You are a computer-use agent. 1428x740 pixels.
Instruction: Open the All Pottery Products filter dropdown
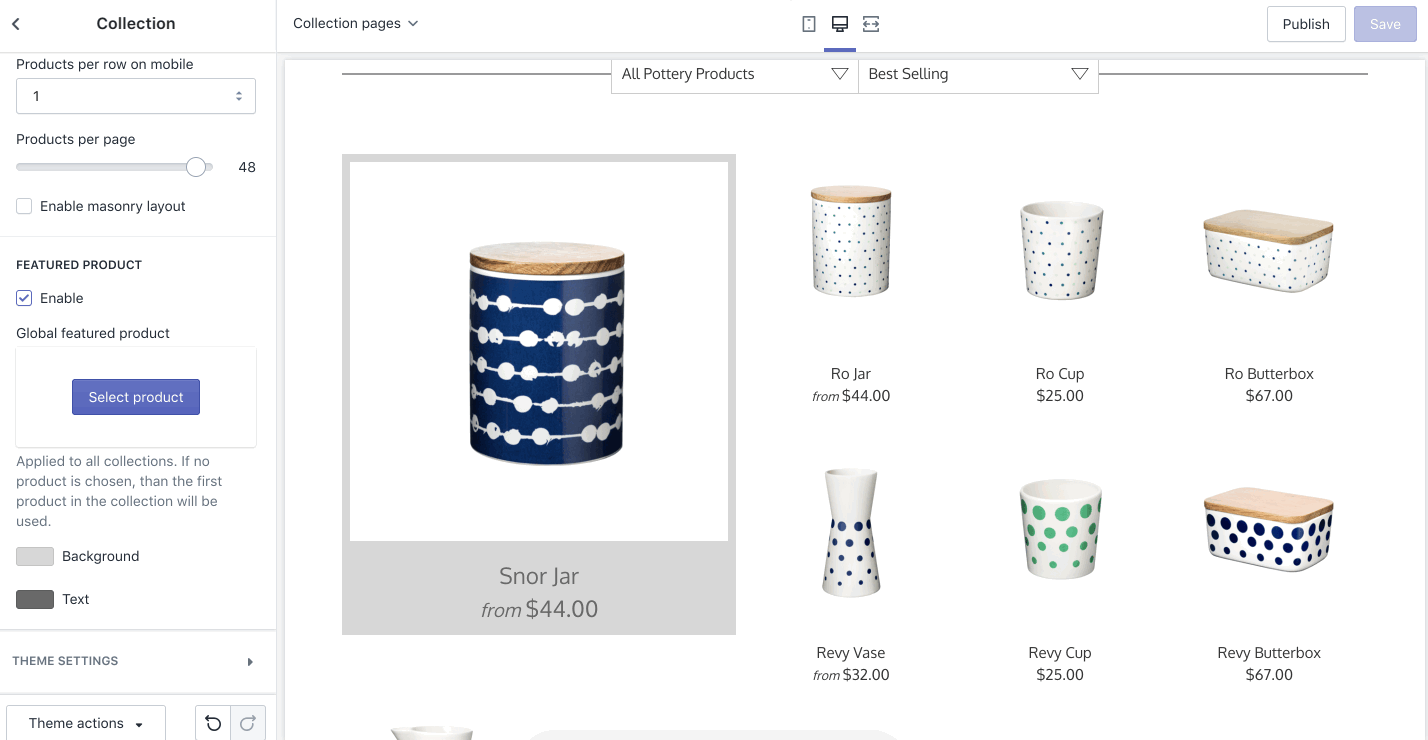(x=735, y=74)
